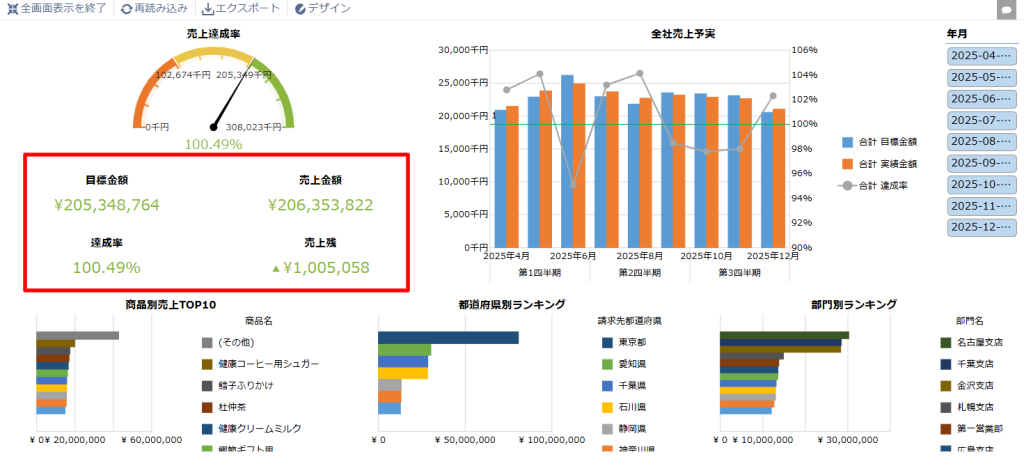Click the 東京都 legend entry
Viewport: 1024px width, 475px height.
624,342
